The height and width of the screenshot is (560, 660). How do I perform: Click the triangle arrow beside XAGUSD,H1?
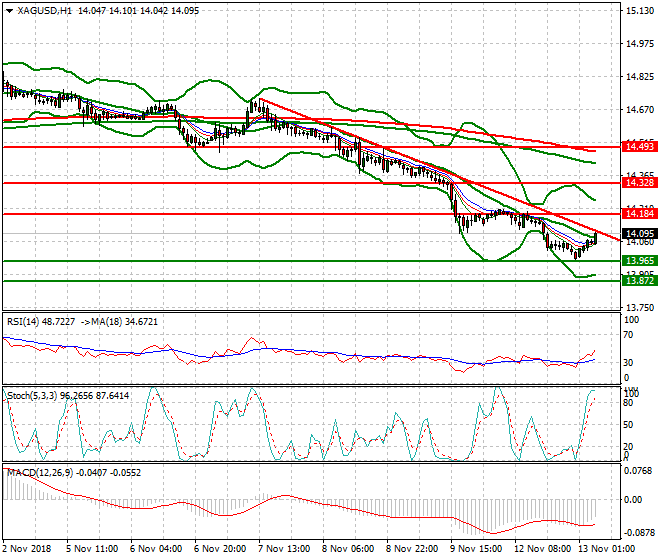(9, 11)
